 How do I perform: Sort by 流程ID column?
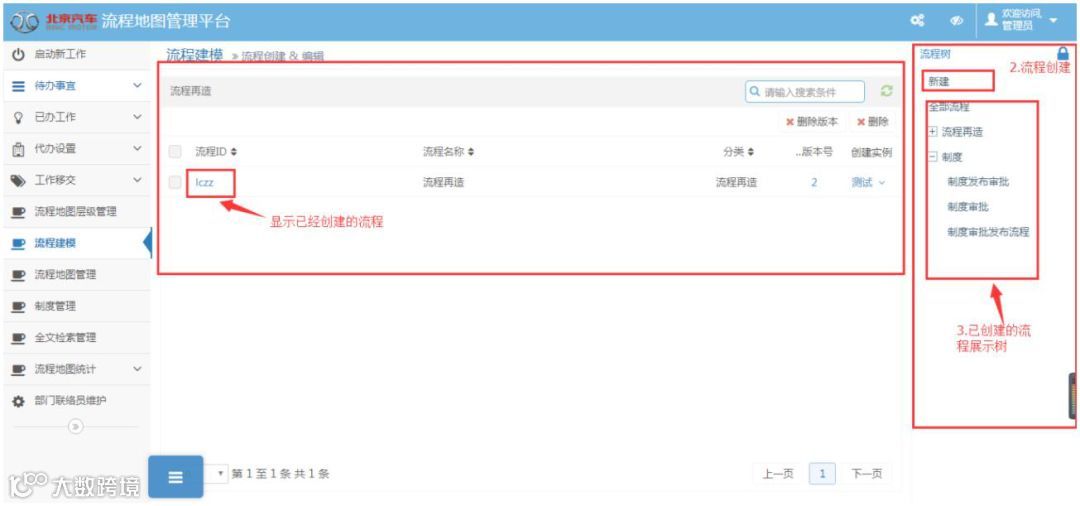point(216,151)
